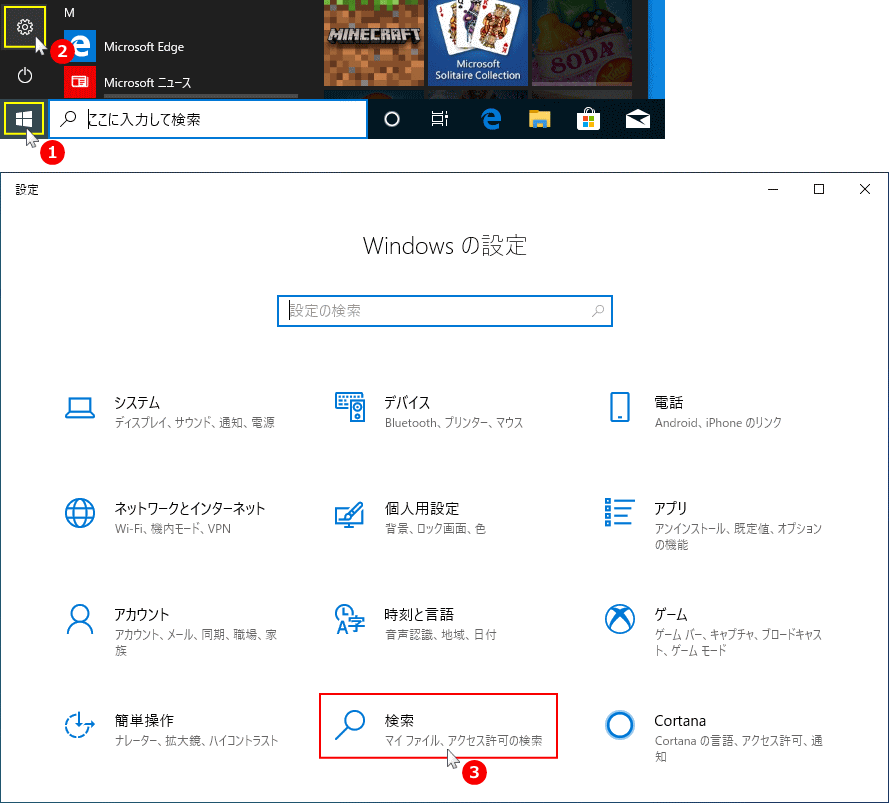Click the Cortana circle icon on taskbar
Screen dimensions: 889x803
coord(392,119)
